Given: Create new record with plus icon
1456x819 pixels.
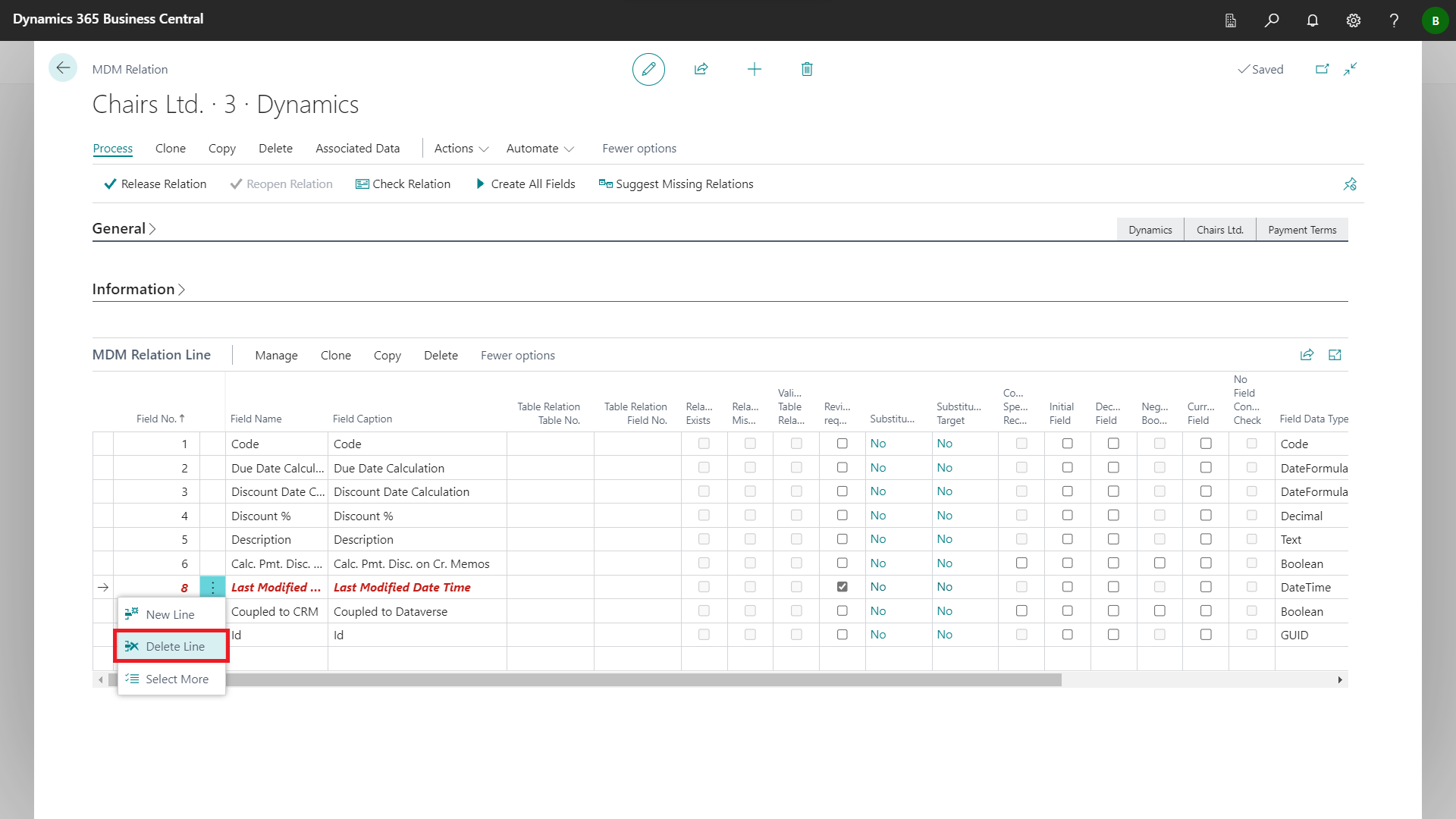Looking at the screenshot, I should click(x=754, y=69).
